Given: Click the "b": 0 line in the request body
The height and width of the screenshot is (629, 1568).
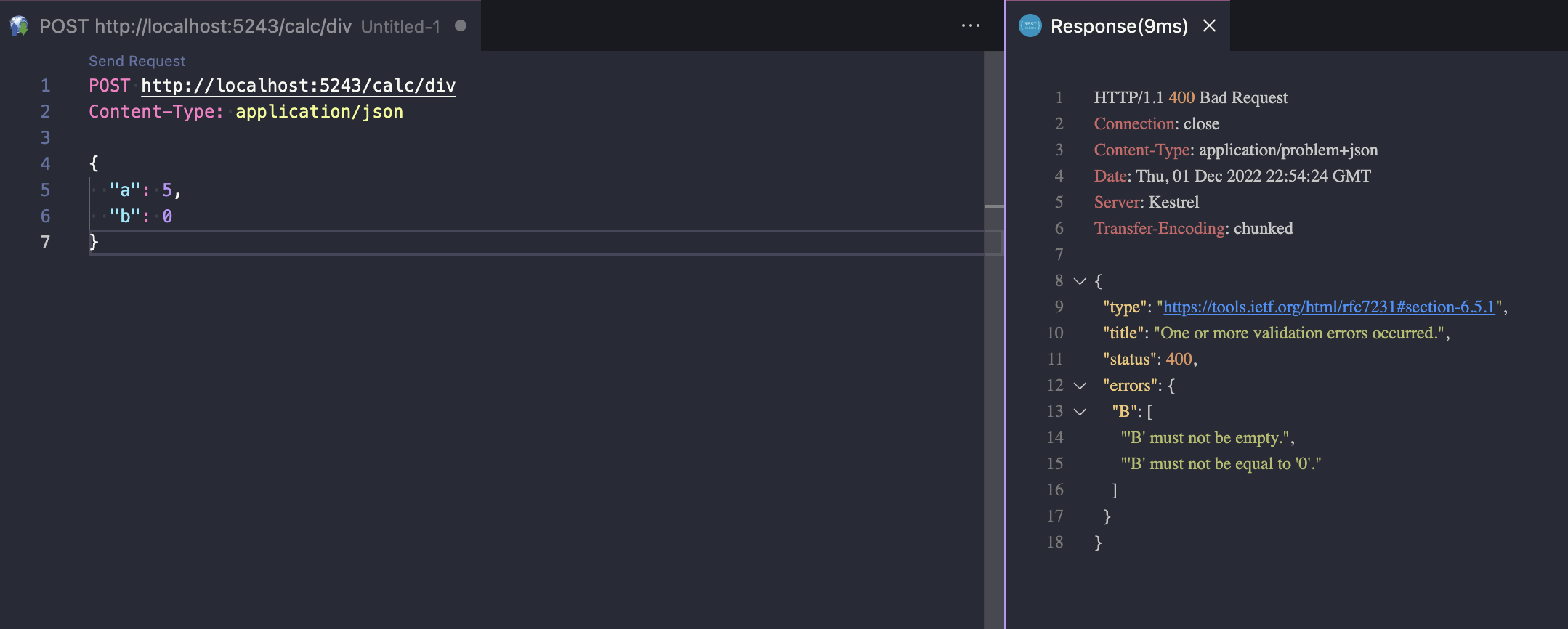Looking at the screenshot, I should 141,216.
